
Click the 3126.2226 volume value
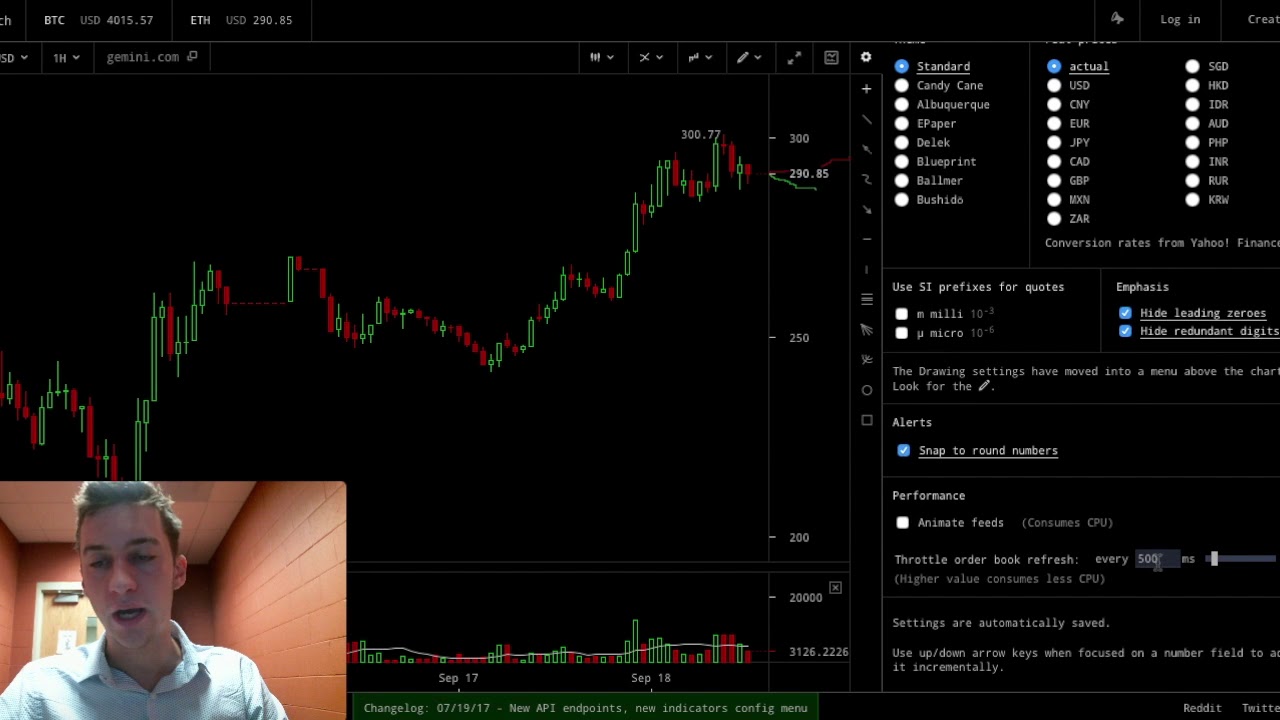(818, 652)
